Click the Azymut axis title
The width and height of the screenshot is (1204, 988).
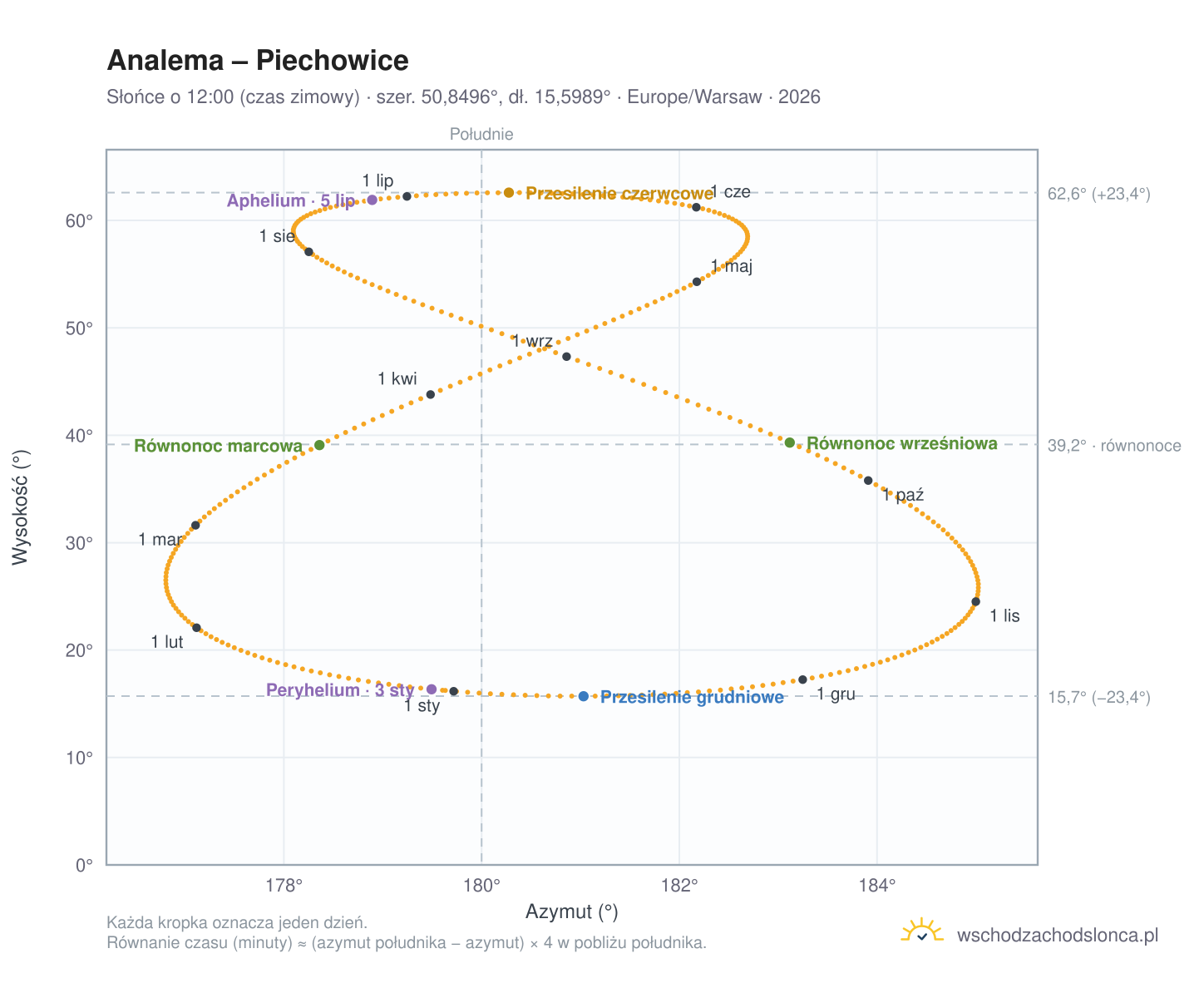pyautogui.click(x=572, y=912)
